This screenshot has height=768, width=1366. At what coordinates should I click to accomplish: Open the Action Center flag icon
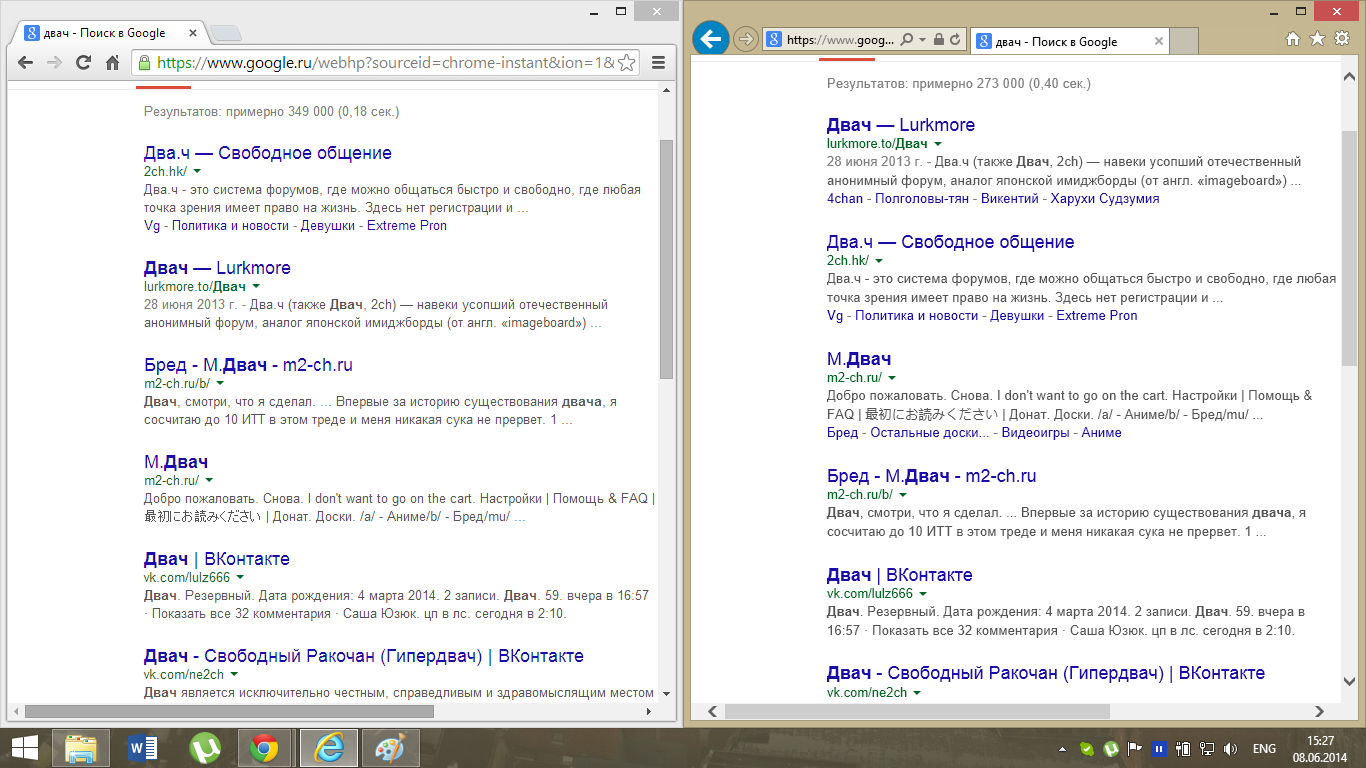[1135, 748]
